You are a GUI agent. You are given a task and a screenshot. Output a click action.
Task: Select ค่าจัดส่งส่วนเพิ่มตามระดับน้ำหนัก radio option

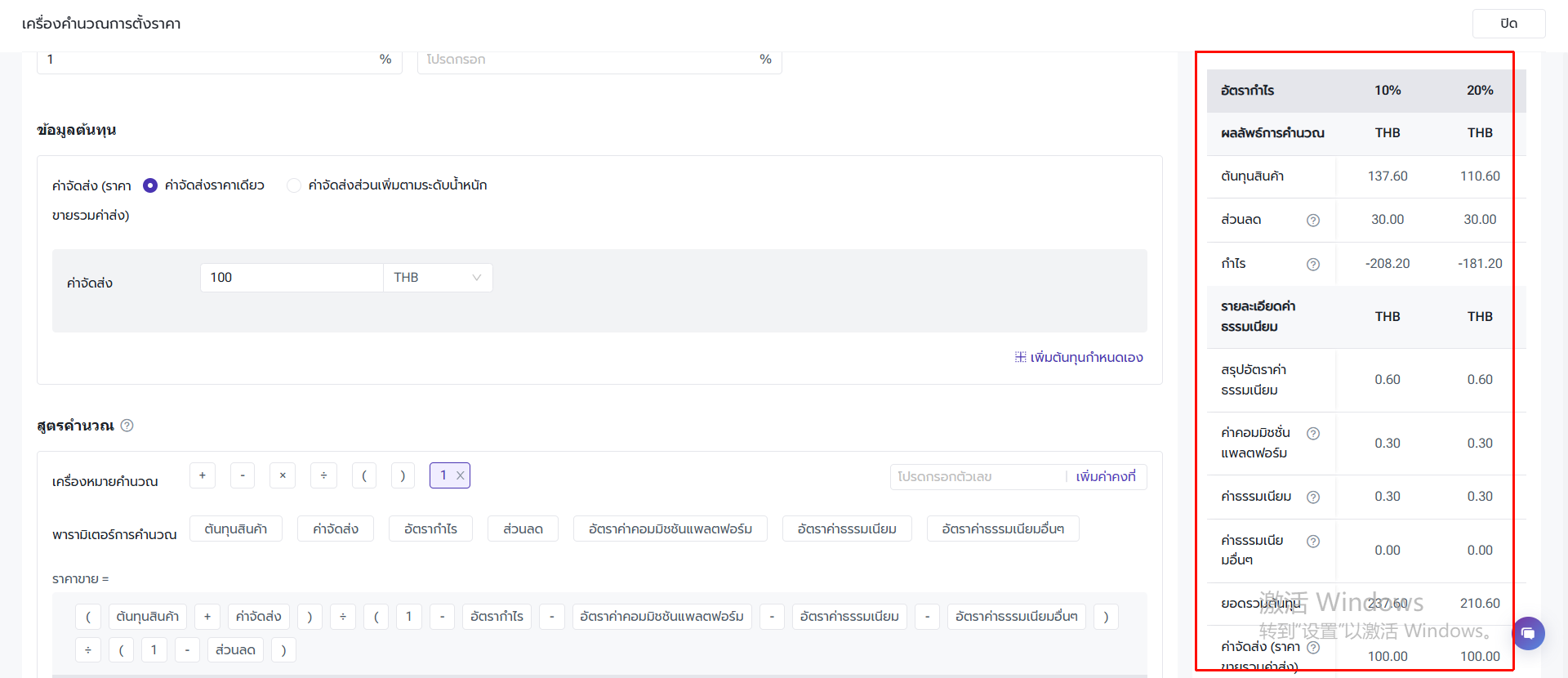294,185
